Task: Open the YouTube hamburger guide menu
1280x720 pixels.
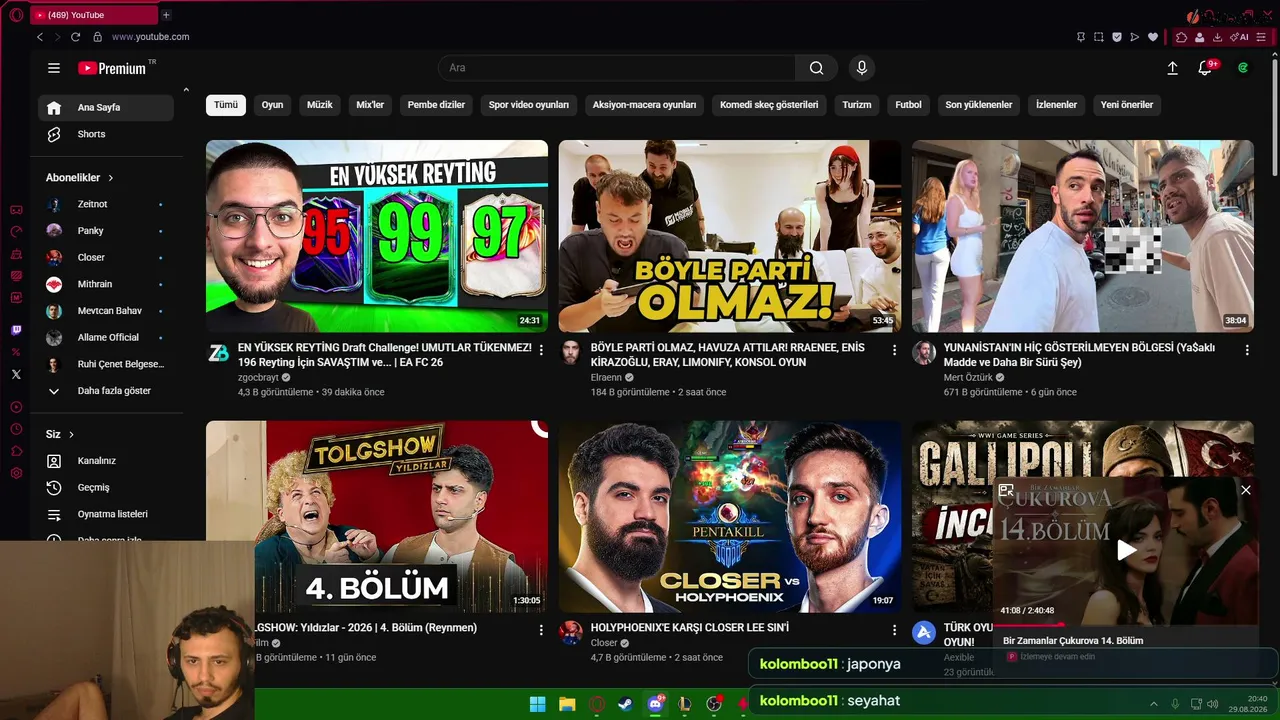Action: tap(54, 68)
